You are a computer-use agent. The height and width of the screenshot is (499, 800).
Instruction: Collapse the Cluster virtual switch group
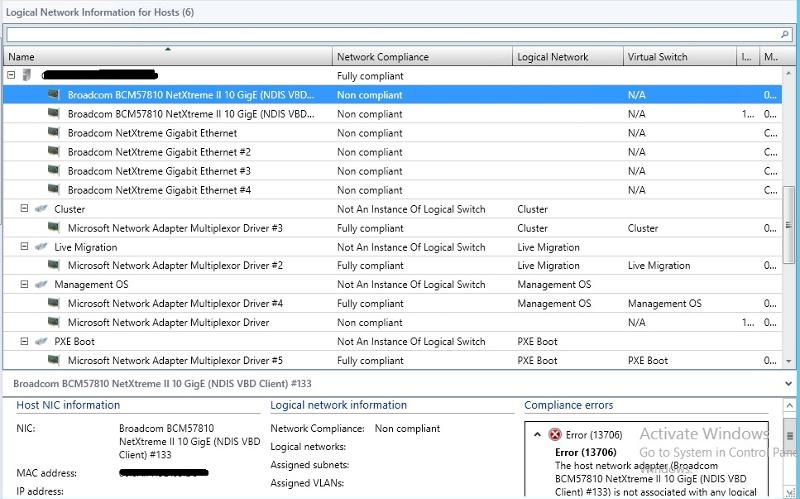24,208
